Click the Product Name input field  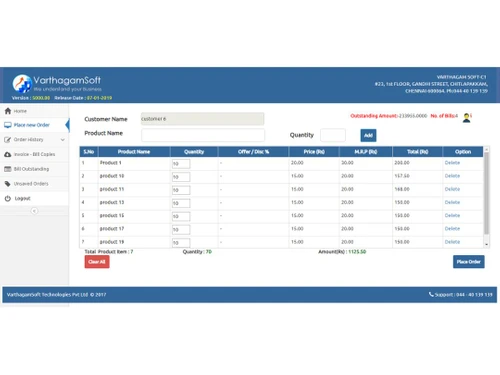tap(203, 135)
